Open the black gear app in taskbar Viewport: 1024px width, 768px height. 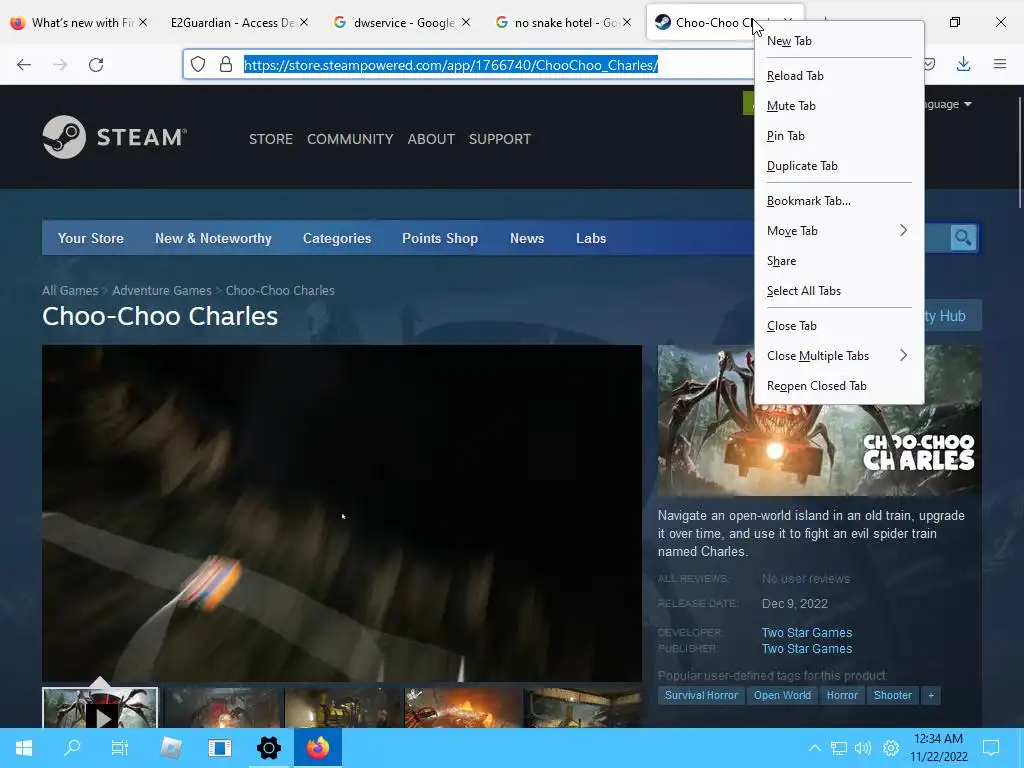268,748
